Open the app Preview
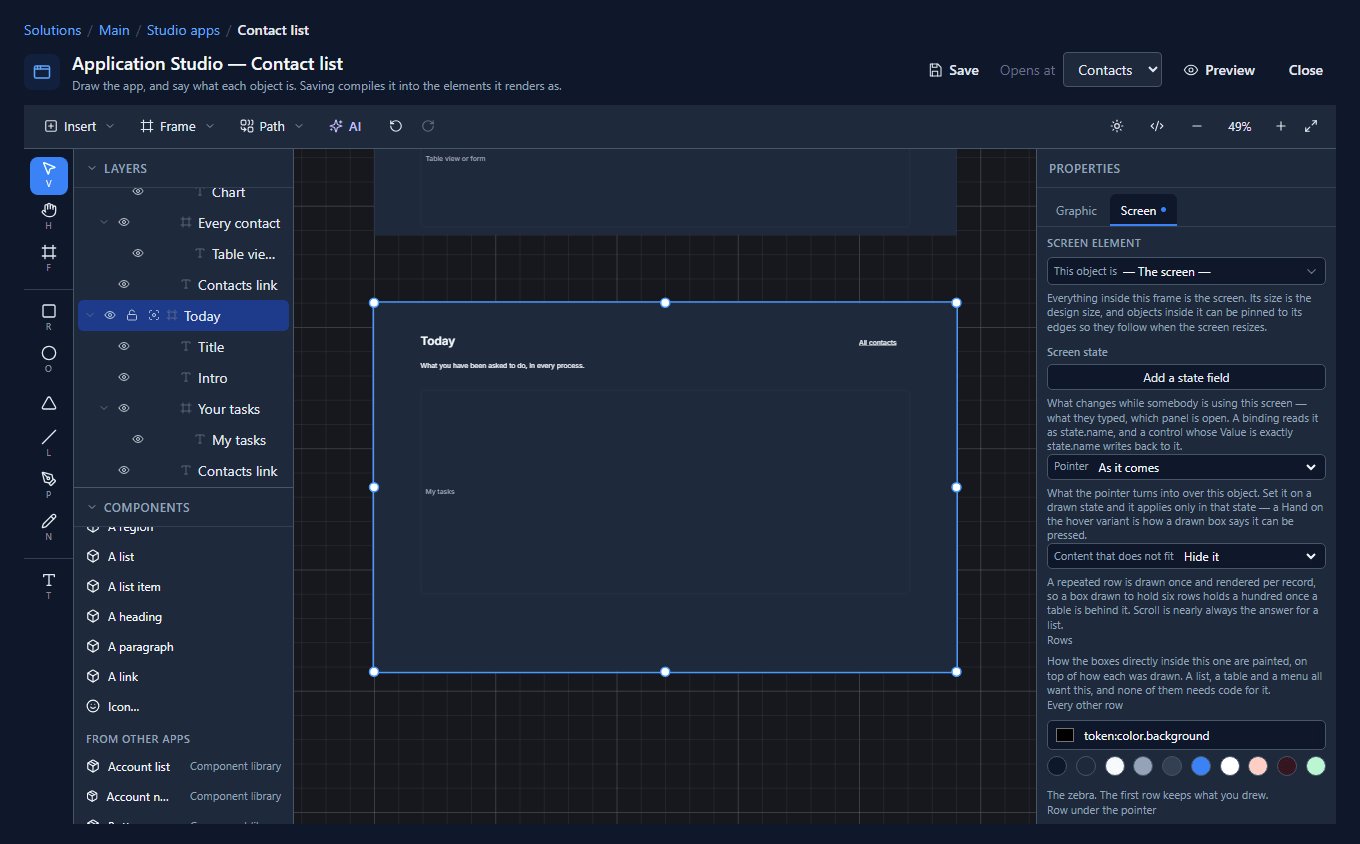Screen dimensions: 1360x844 pyautogui.click(x=1219, y=70)
